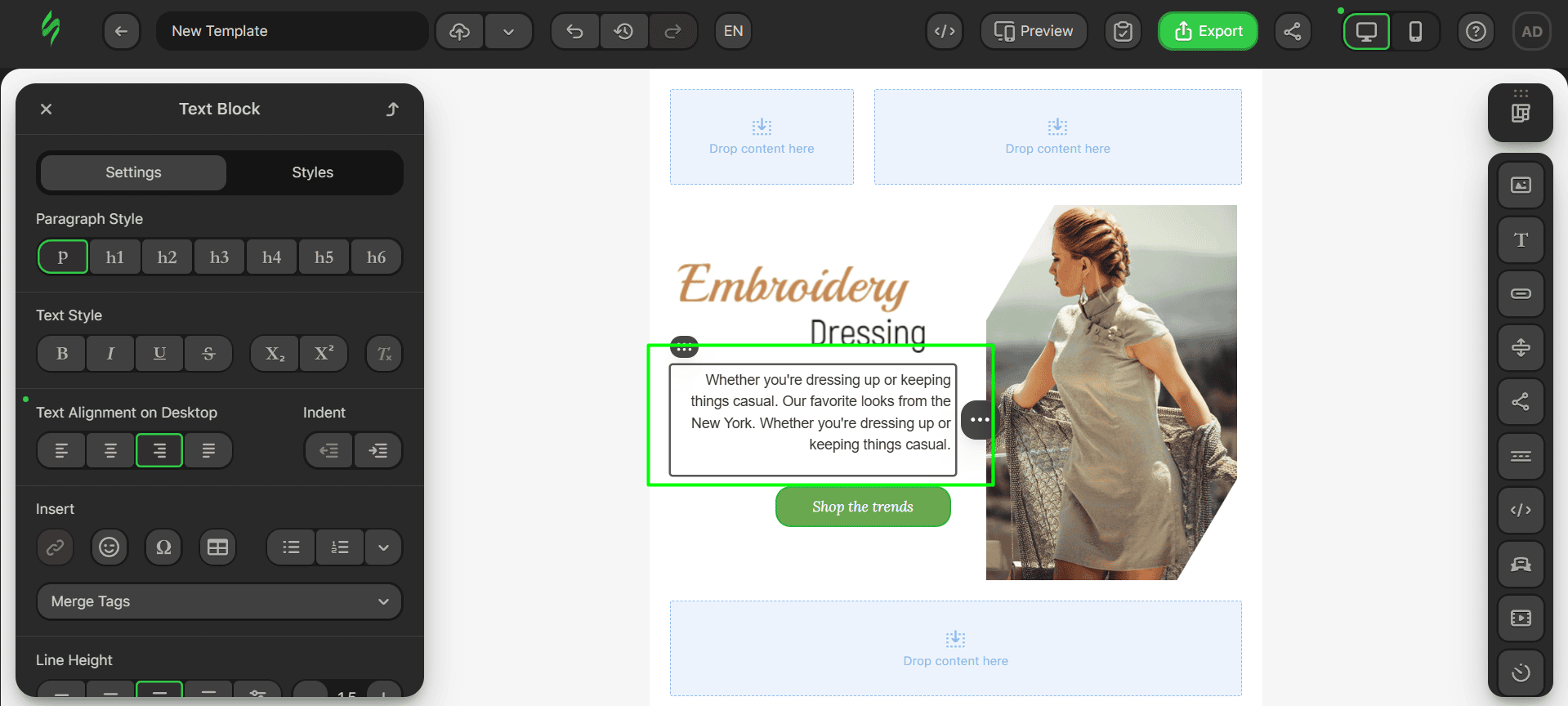This screenshot has height=706, width=1568.
Task: Edit the New Template name field
Action: tap(292, 31)
